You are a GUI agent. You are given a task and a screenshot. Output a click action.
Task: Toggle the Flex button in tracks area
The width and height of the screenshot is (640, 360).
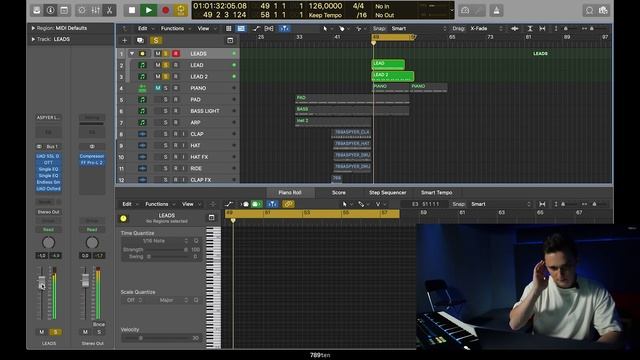[269, 29]
